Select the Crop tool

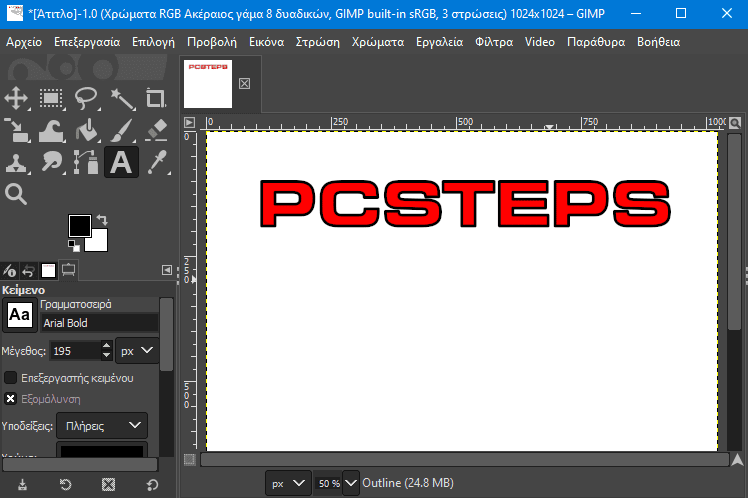(156, 98)
